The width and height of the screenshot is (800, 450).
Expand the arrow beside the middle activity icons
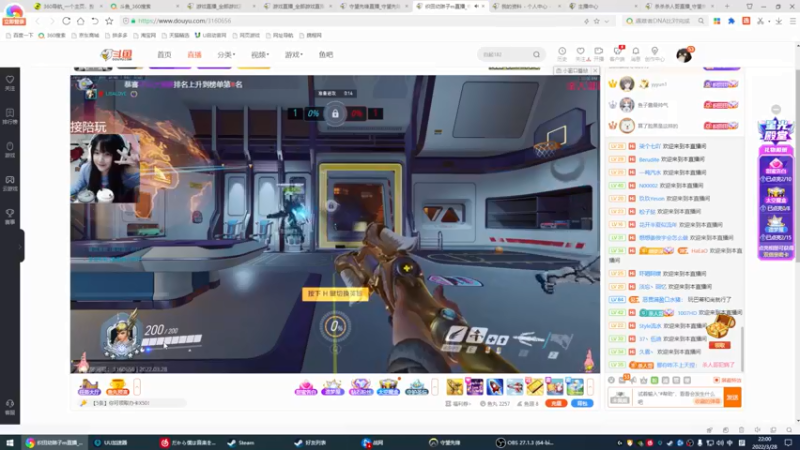(435, 387)
